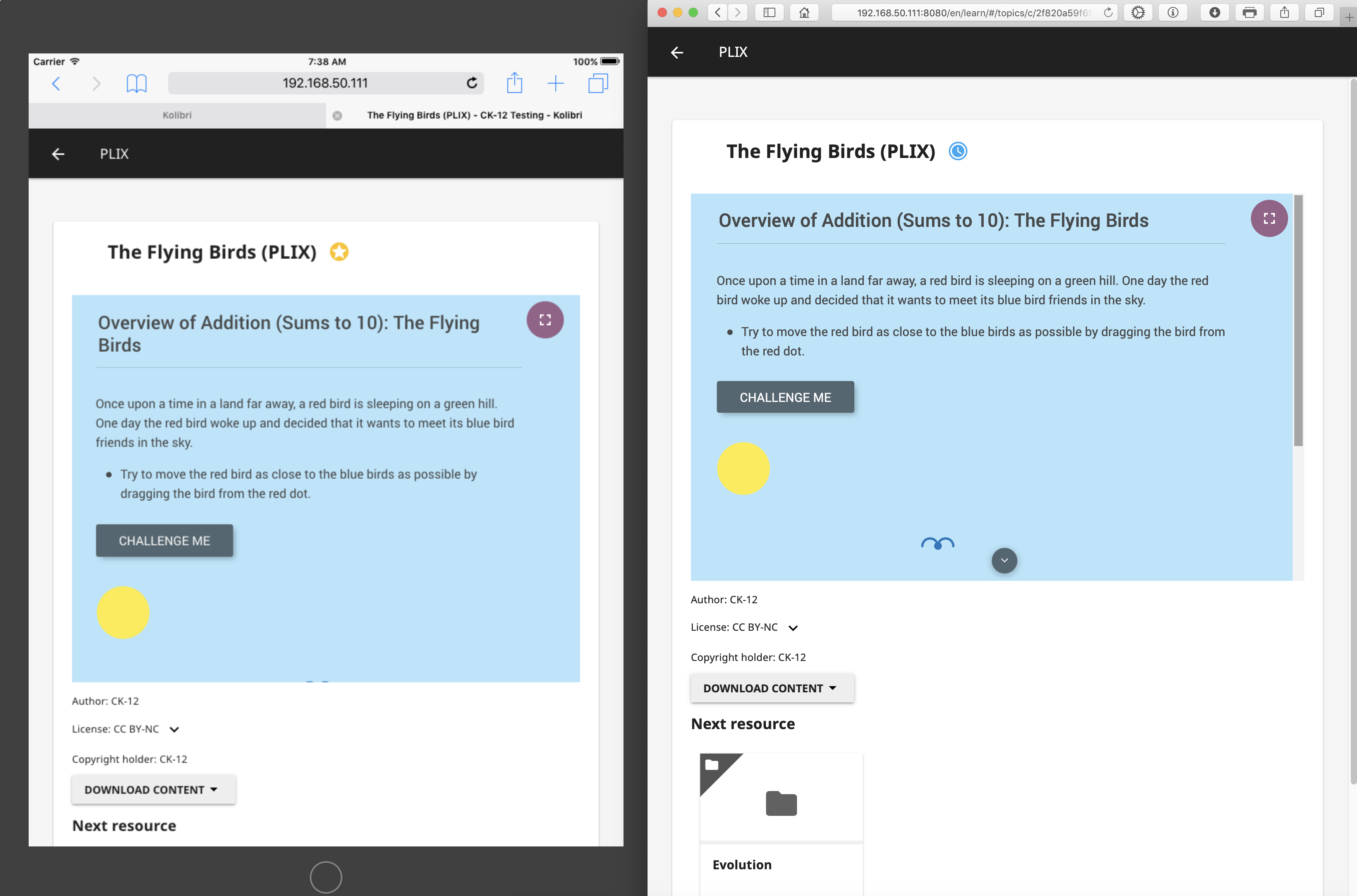Show downloads in desktop Safari
The image size is (1357, 896).
(x=1215, y=12)
